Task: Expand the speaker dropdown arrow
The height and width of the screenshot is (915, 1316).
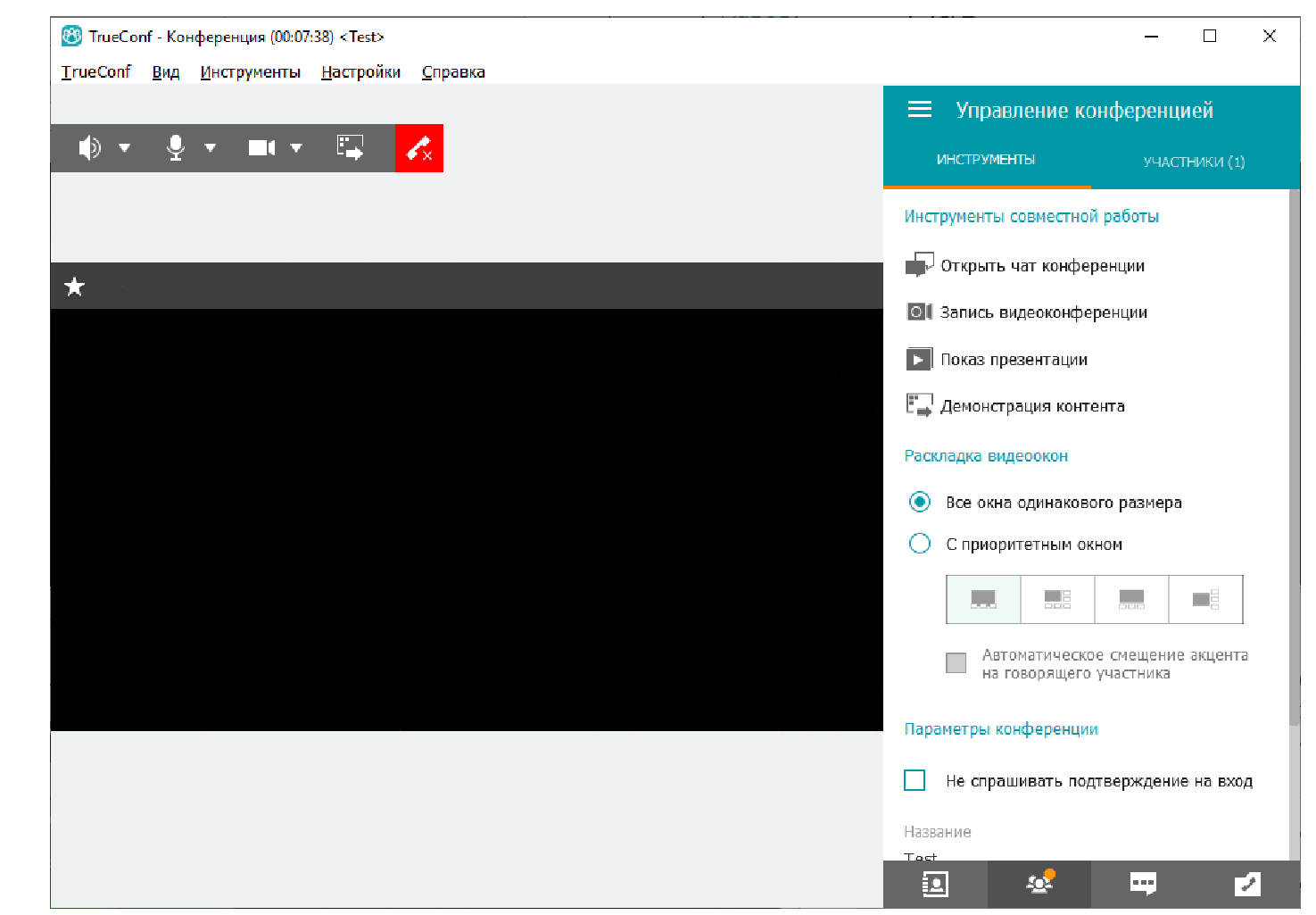Action: pyautogui.click(x=125, y=148)
